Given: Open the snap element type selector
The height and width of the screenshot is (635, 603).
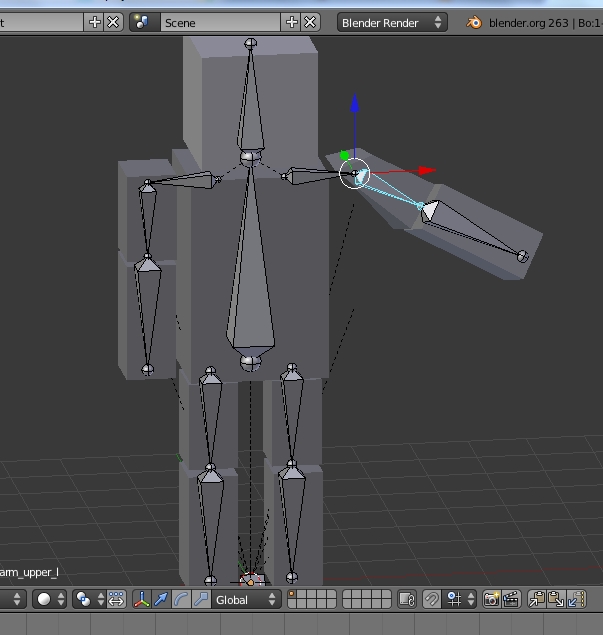Looking at the screenshot, I should tap(459, 599).
